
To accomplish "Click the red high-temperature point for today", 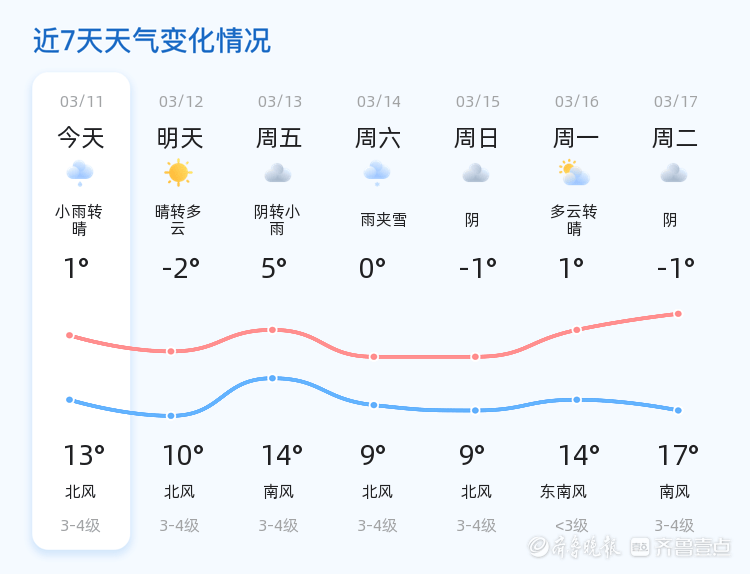I will (x=70, y=335).
